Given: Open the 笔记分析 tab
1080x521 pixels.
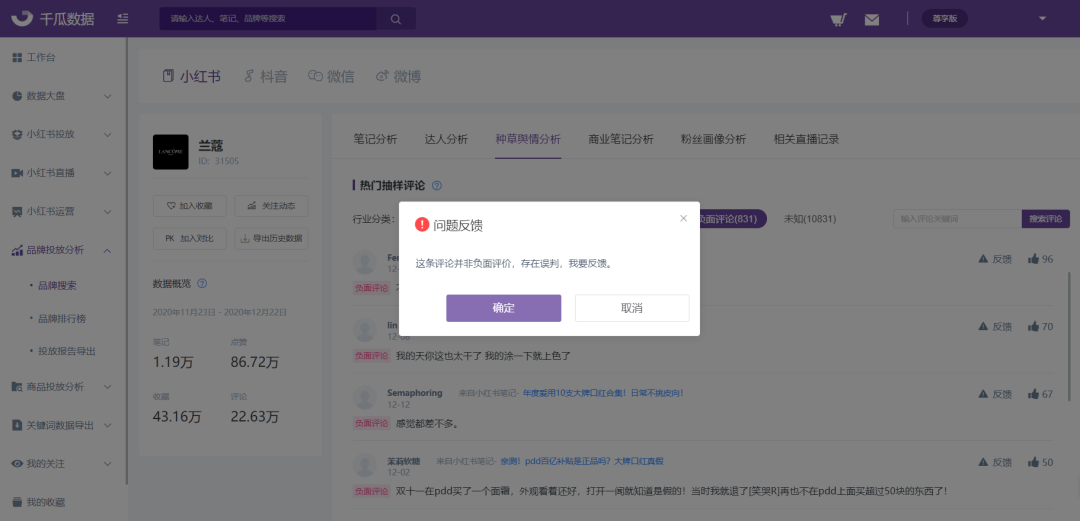Looking at the screenshot, I should pyautogui.click(x=375, y=139).
